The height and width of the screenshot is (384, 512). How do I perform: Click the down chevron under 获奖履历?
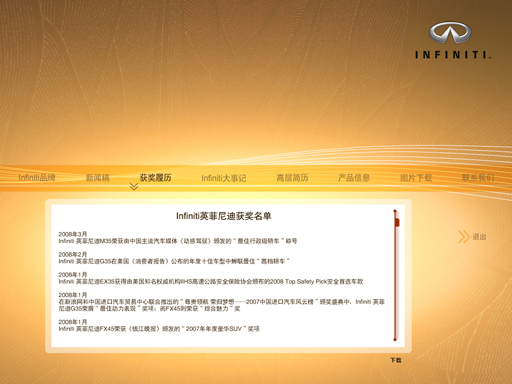pyautogui.click(x=134, y=187)
